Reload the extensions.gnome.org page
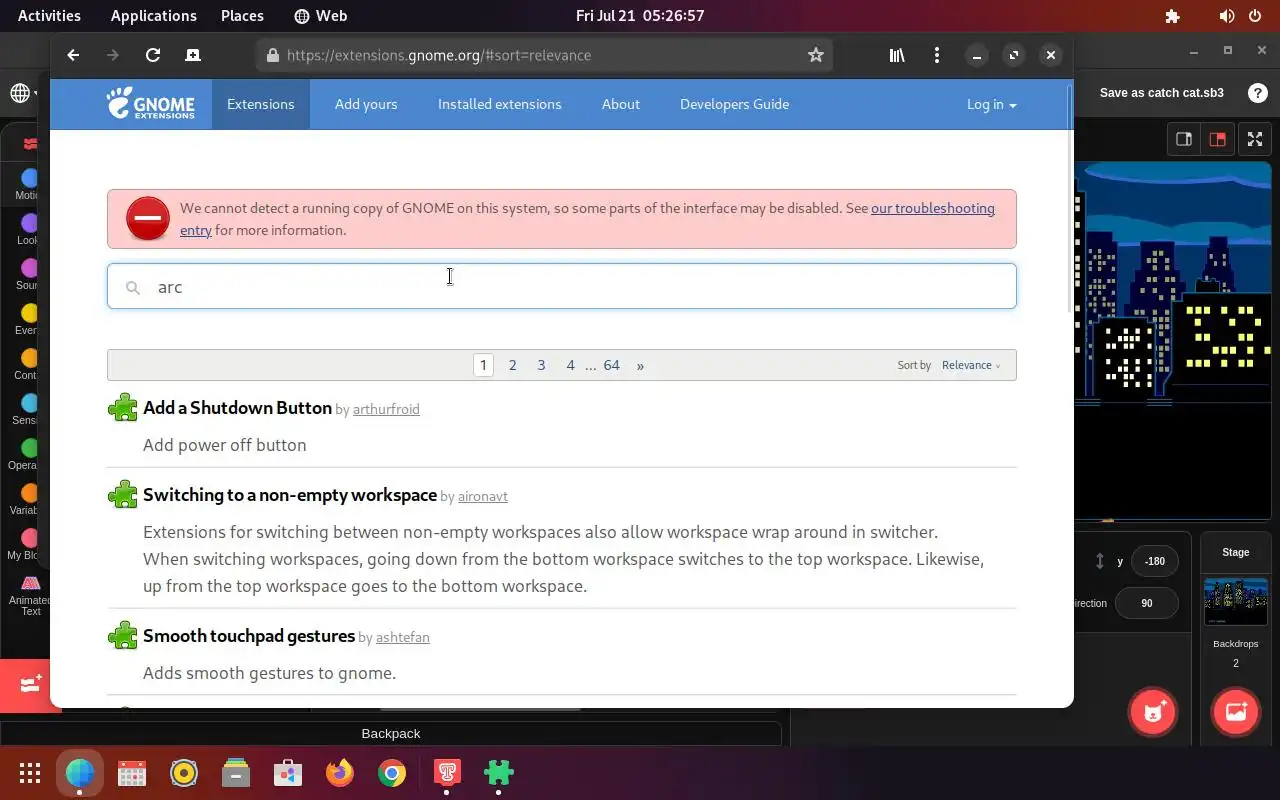Screen dimensions: 1280x800 [x=153, y=55]
